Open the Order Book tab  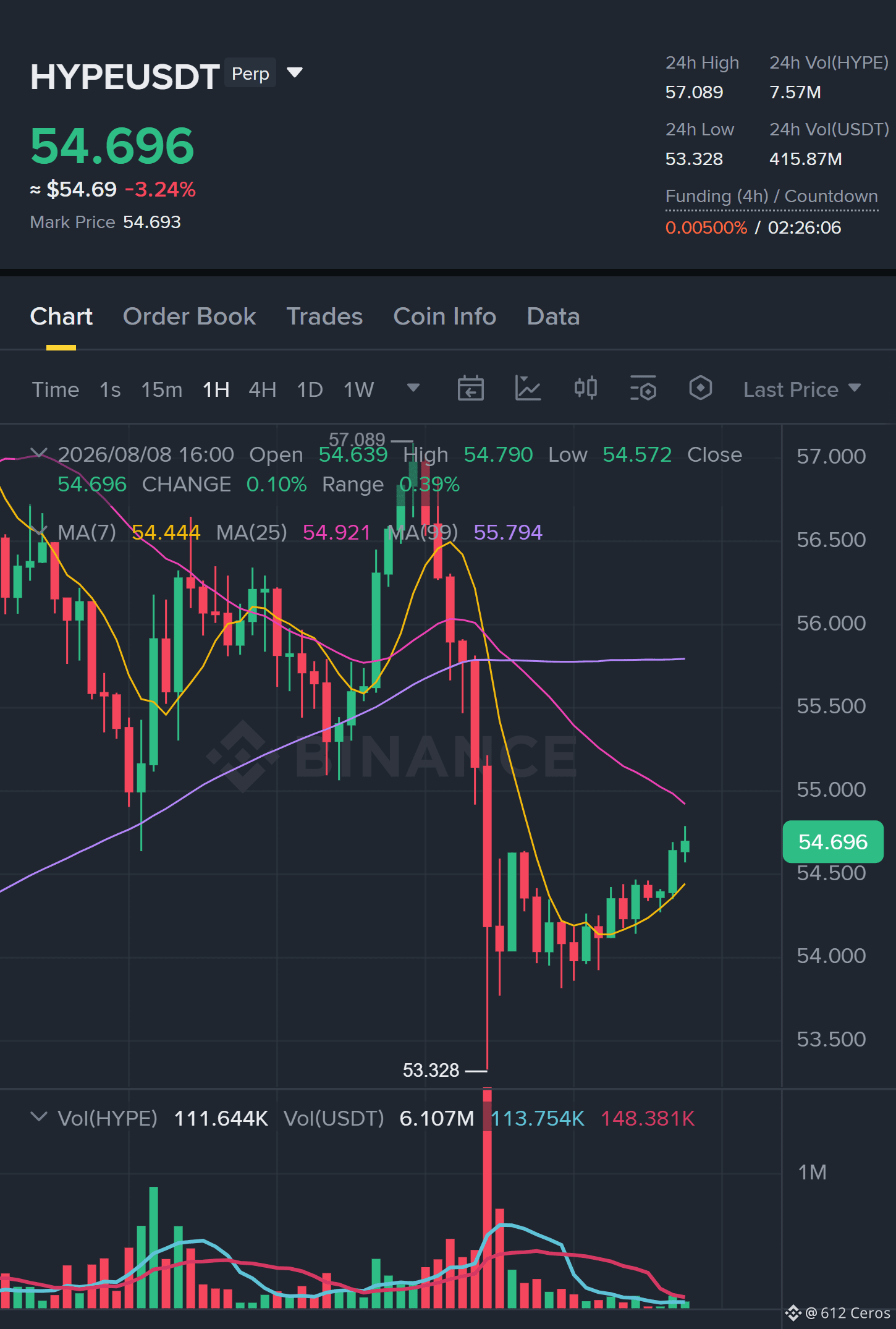[x=189, y=316]
